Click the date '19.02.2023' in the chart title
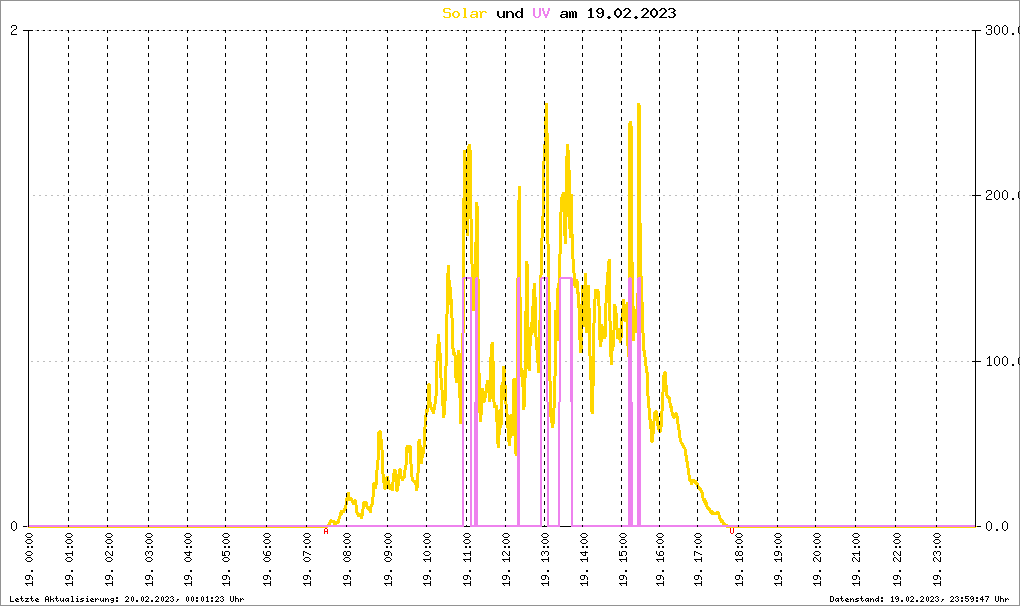1020x606 pixels. tap(631, 13)
